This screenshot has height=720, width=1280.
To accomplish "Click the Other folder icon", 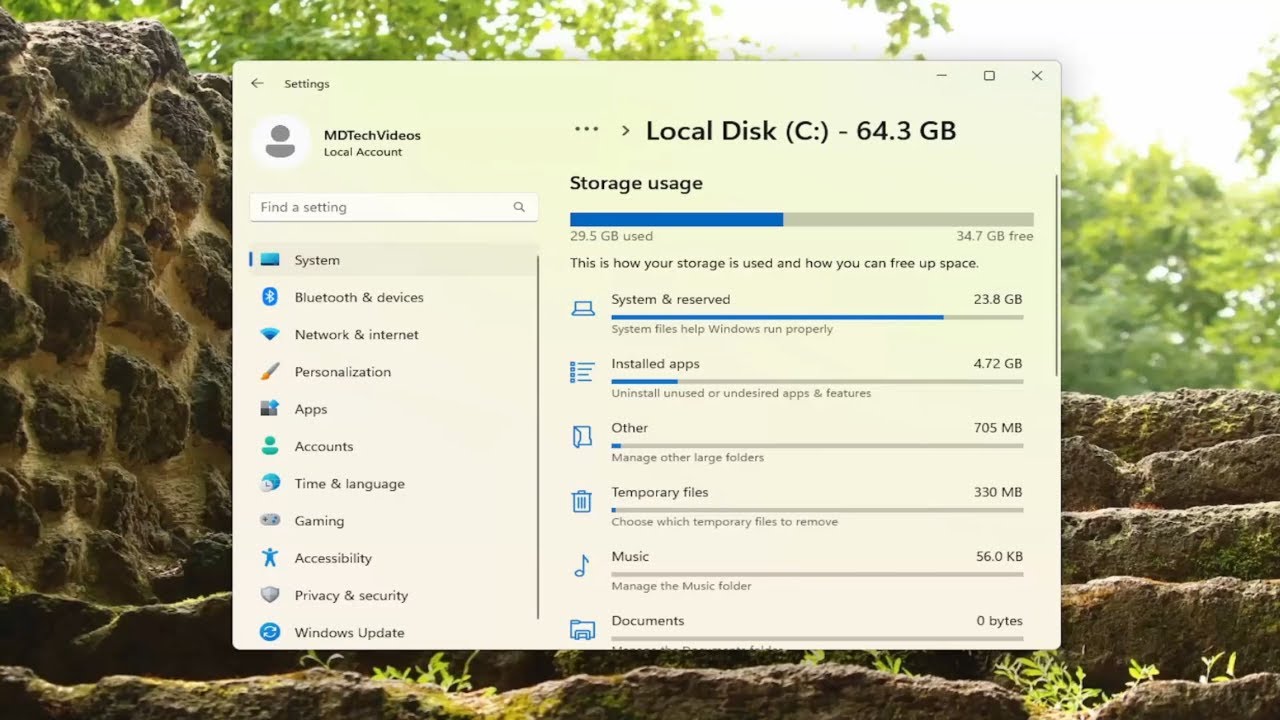I will coord(582,437).
